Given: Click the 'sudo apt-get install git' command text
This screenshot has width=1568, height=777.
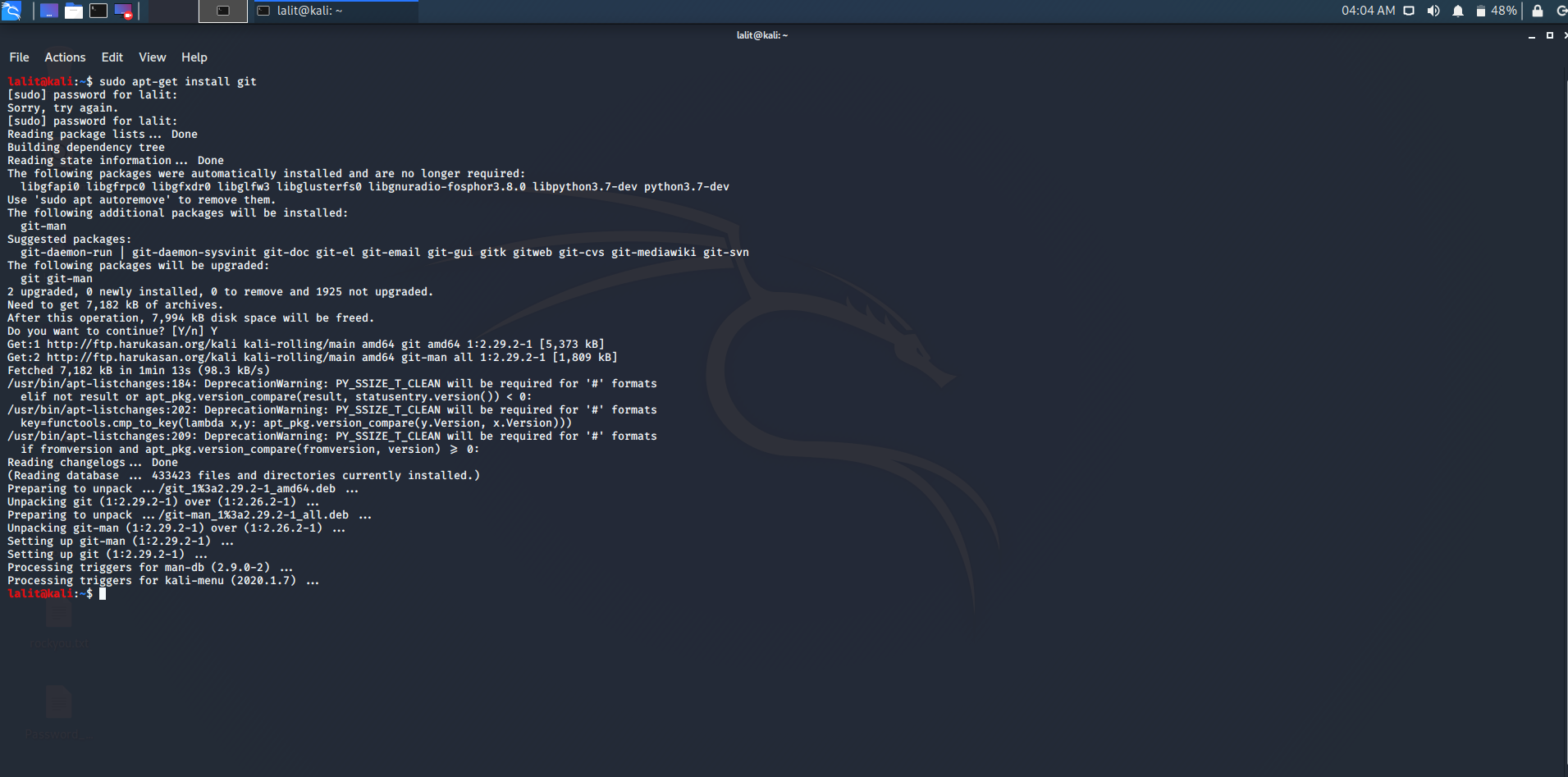Looking at the screenshot, I should pos(178,82).
